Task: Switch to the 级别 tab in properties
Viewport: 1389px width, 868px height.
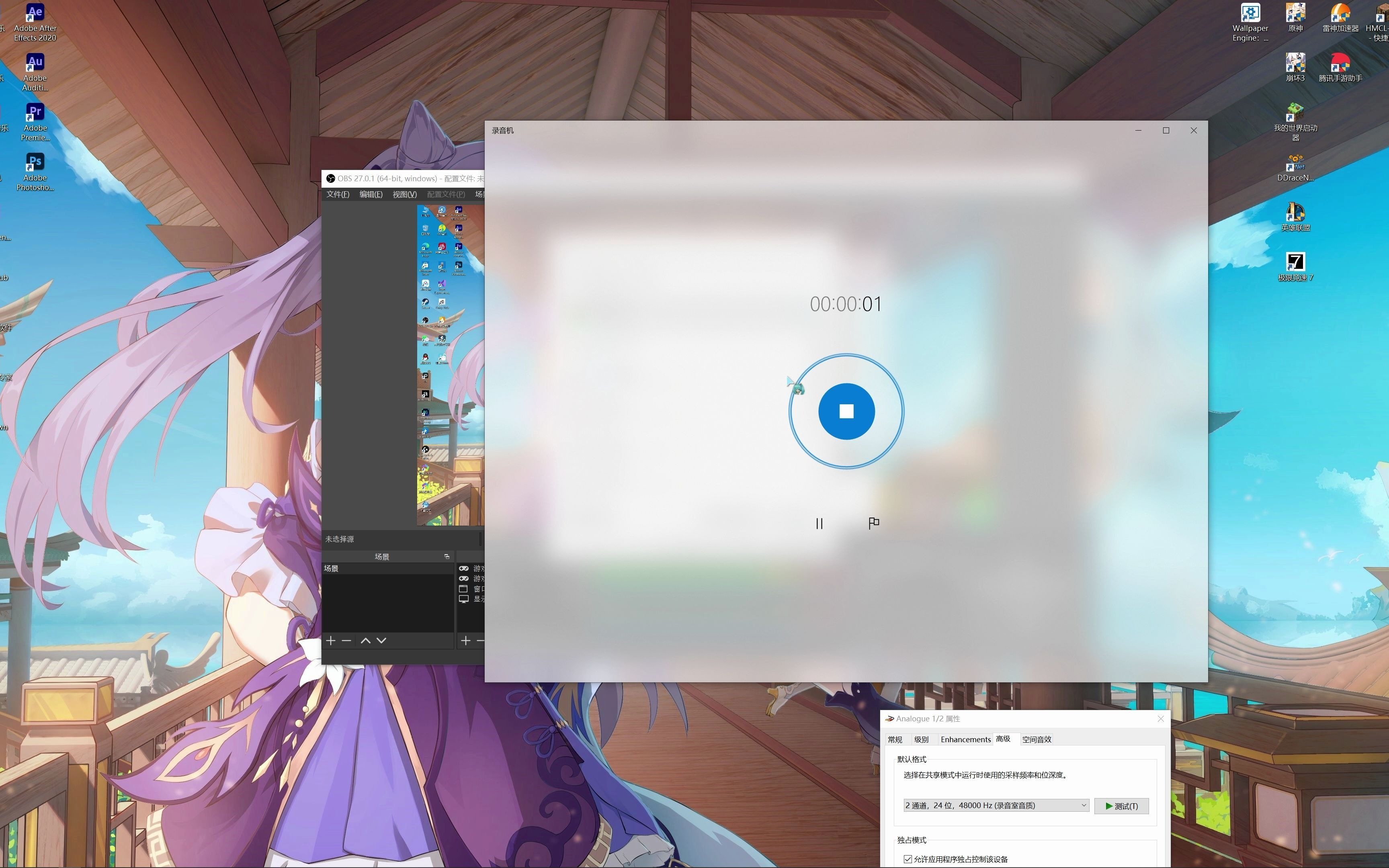Action: pyautogui.click(x=921, y=739)
